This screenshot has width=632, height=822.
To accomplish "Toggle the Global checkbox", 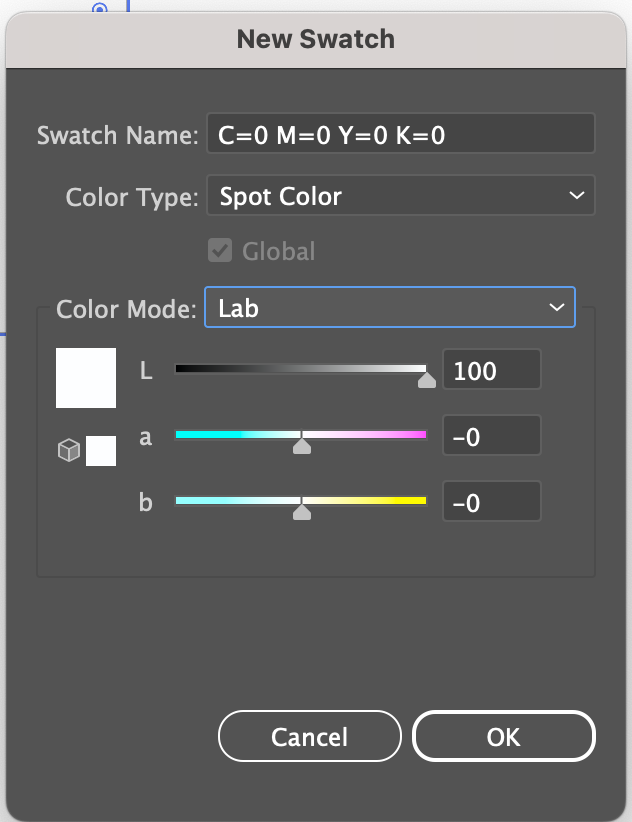I will tap(220, 250).
